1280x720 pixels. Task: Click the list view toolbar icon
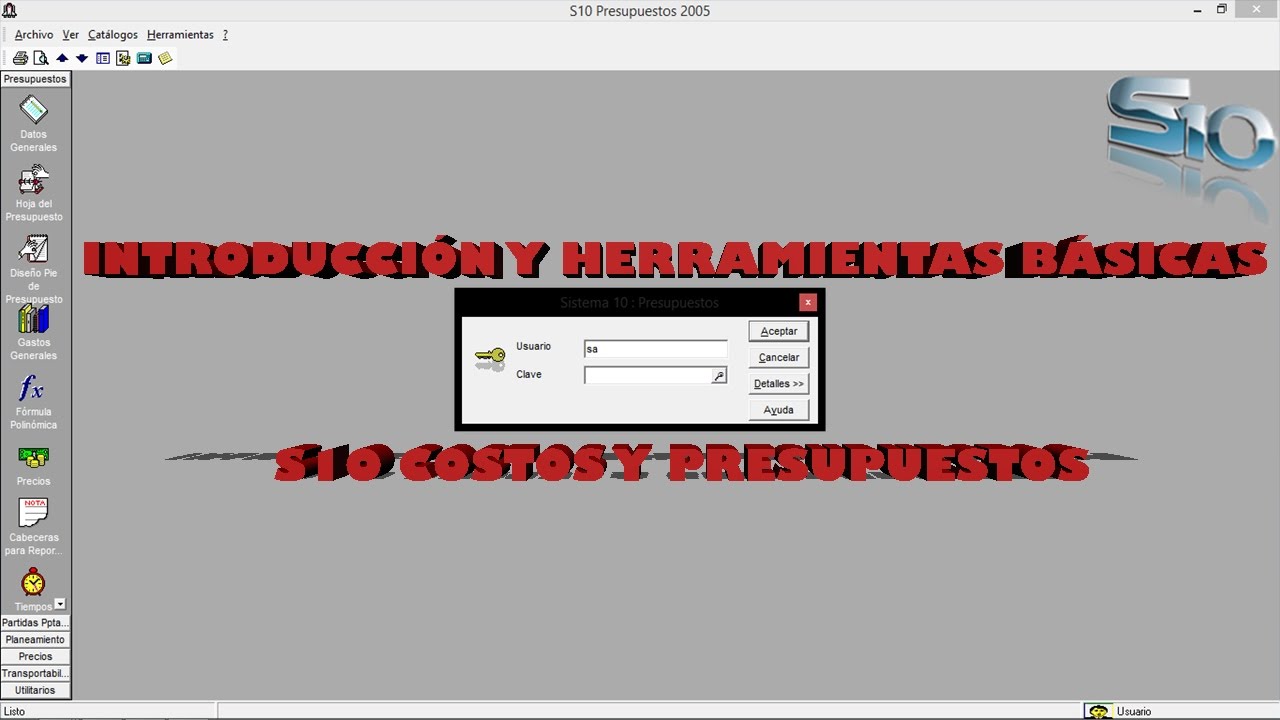pyautogui.click(x=103, y=58)
